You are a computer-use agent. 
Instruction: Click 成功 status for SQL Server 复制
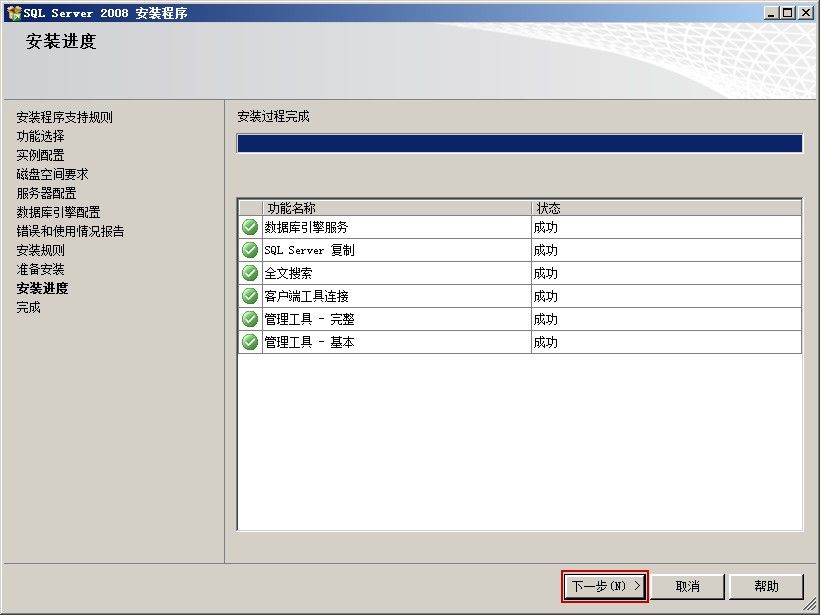[x=545, y=250]
